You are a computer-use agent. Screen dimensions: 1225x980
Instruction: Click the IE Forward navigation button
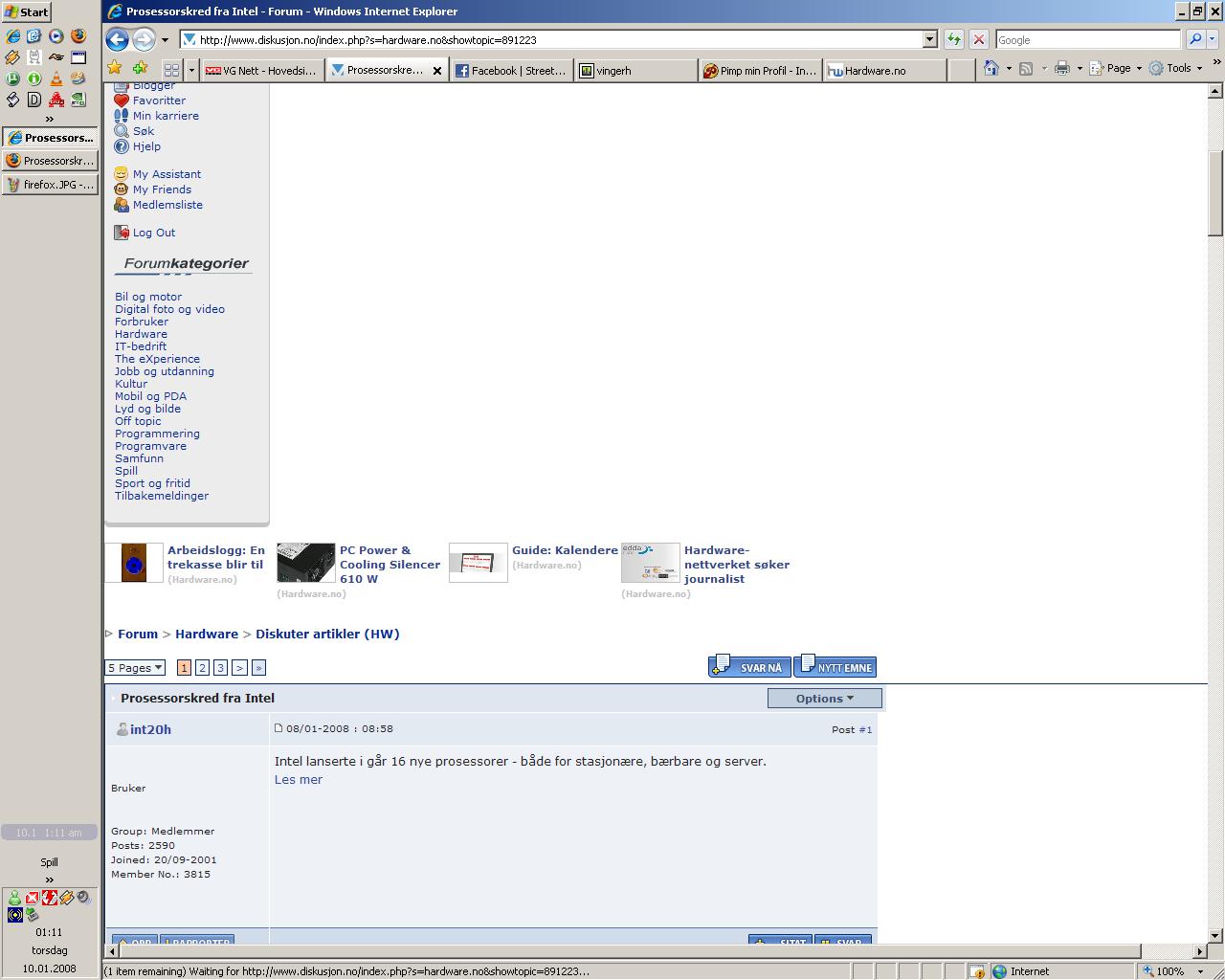tap(144, 39)
